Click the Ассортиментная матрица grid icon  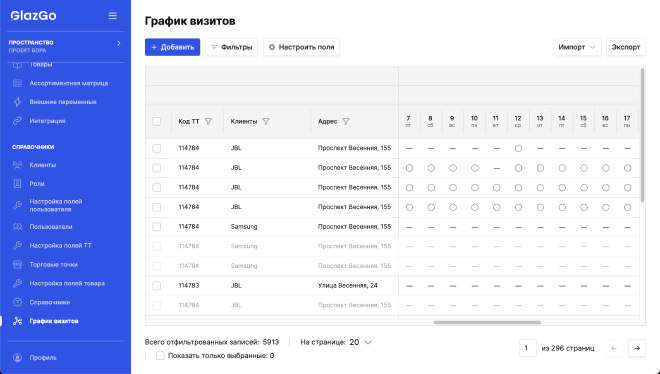coord(17,83)
